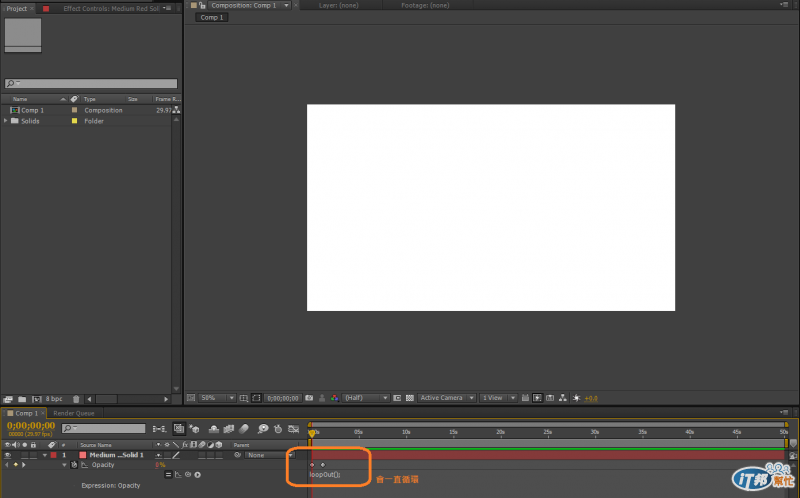Image resolution: width=800 pixels, height=498 pixels.
Task: Click the Opacity 0% value
Action: [x=160, y=465]
